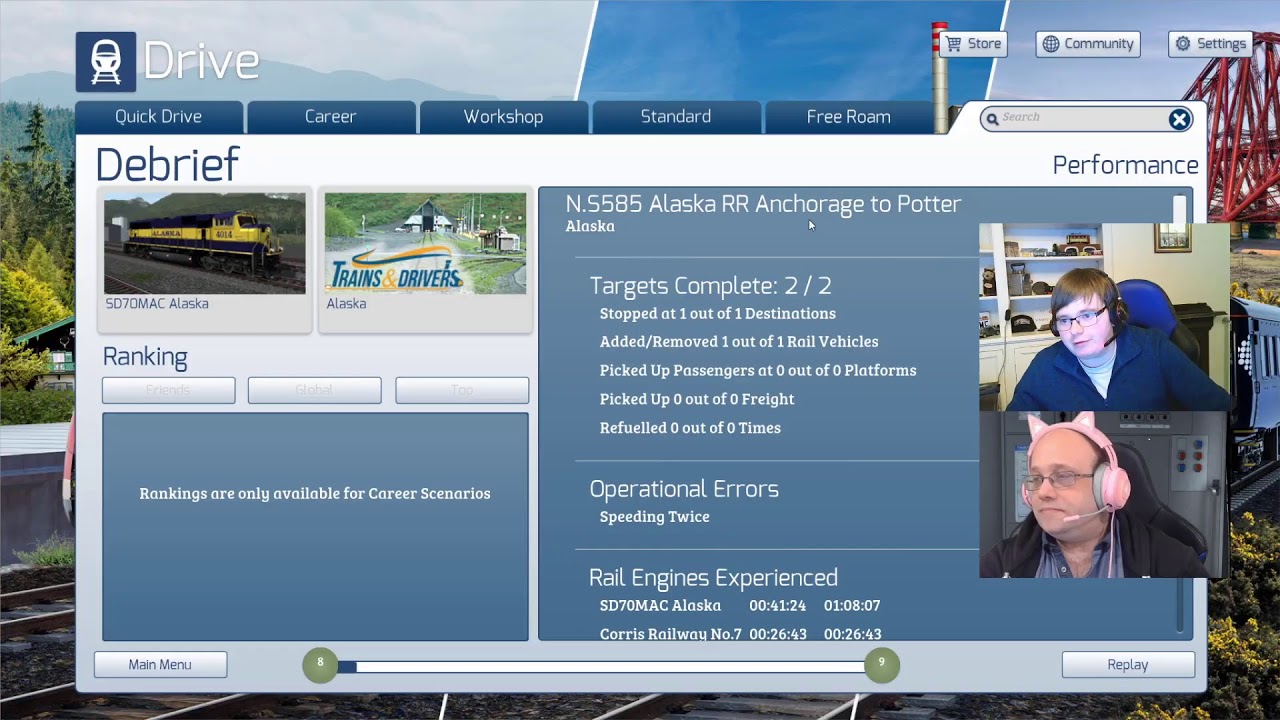Click the magnifier icon in search box

[x=992, y=119]
